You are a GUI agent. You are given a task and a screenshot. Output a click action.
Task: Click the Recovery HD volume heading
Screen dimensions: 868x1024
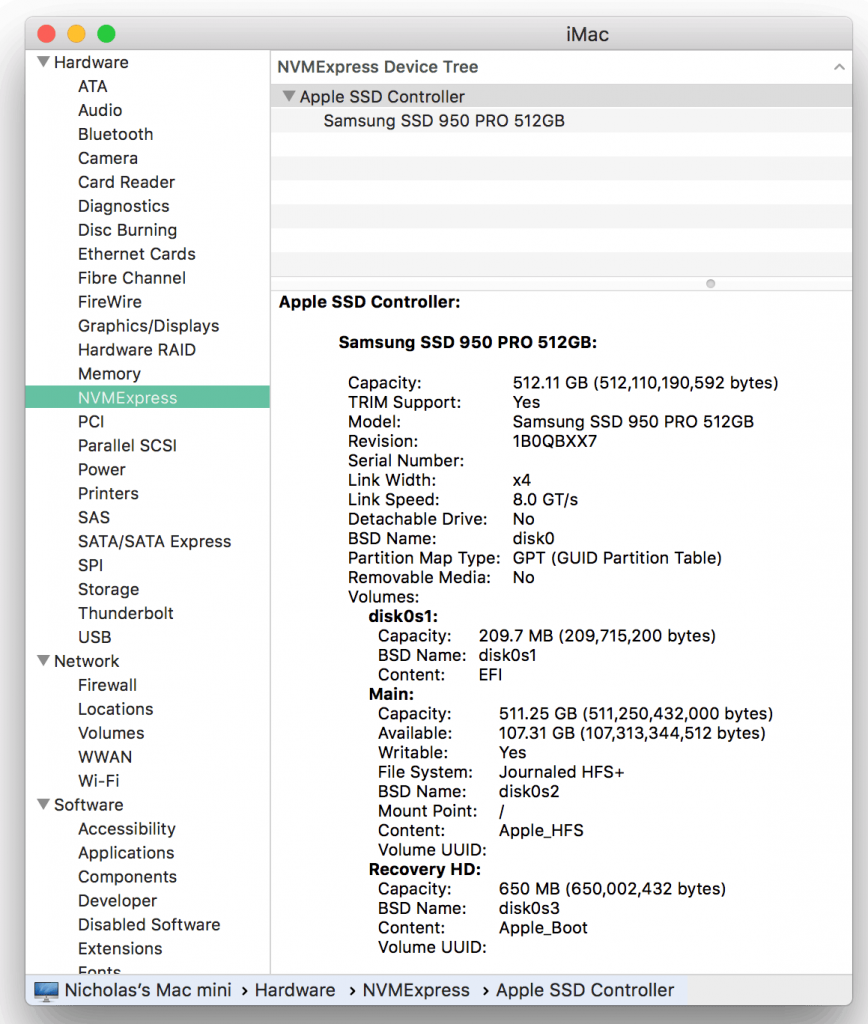(425, 870)
